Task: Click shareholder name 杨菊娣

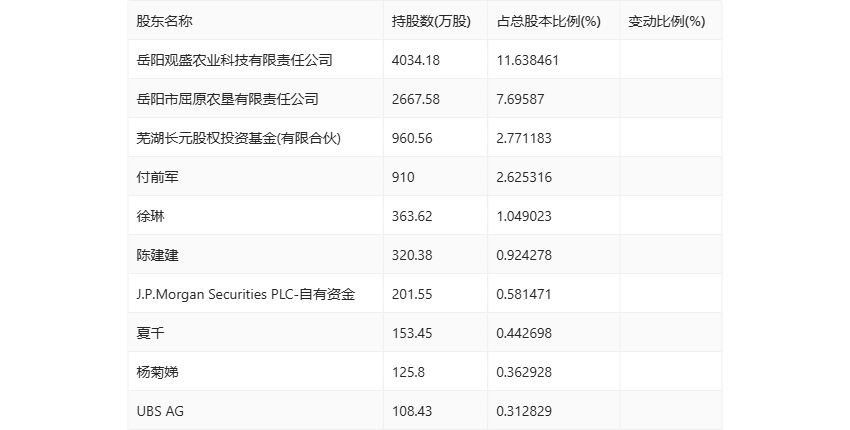Action: (x=157, y=372)
